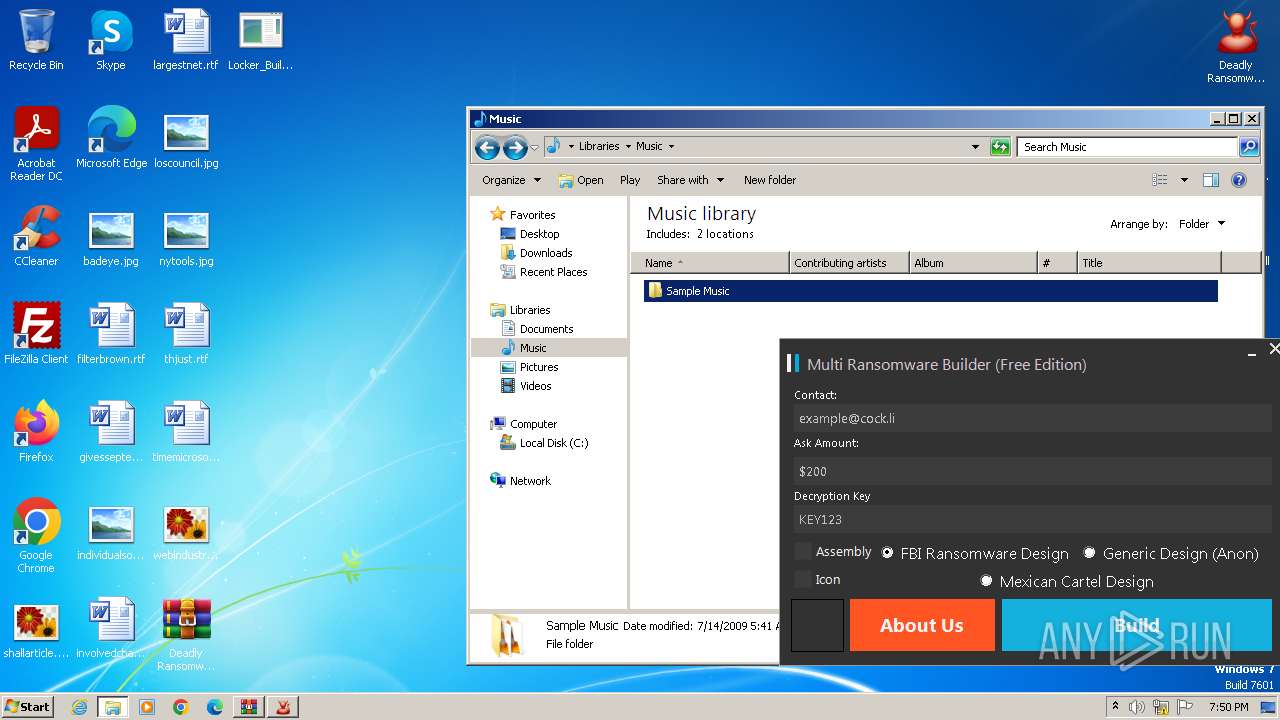Open recent pages dropdown beside forward button
Image resolution: width=1280 pixels, height=720 pixels.
[535, 148]
